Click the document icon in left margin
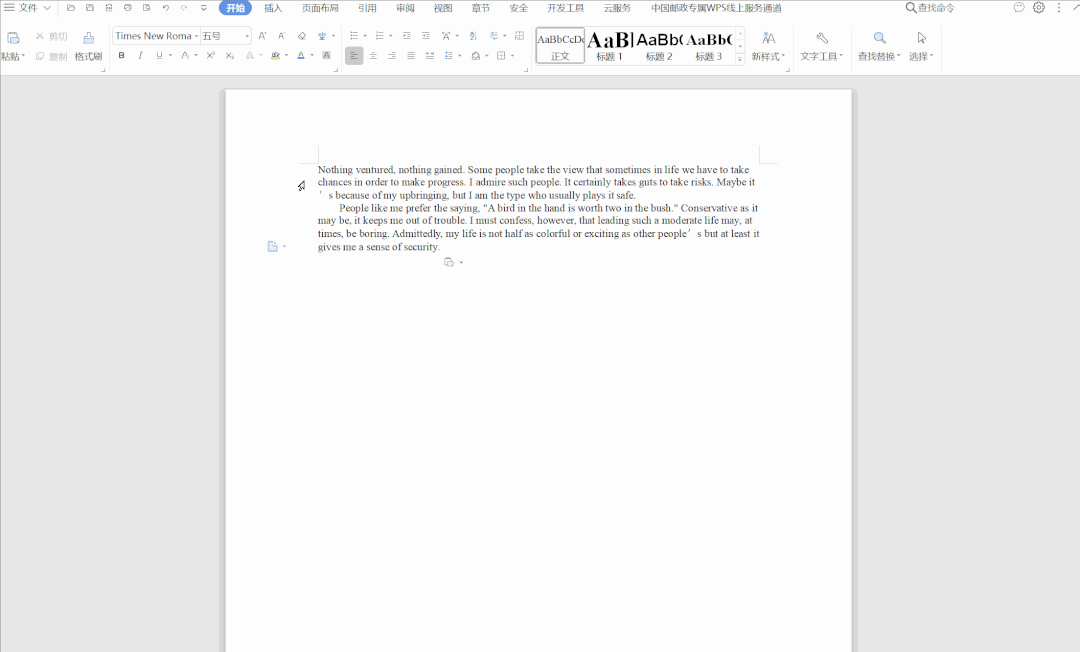This screenshot has height=652, width=1080. pos(273,246)
